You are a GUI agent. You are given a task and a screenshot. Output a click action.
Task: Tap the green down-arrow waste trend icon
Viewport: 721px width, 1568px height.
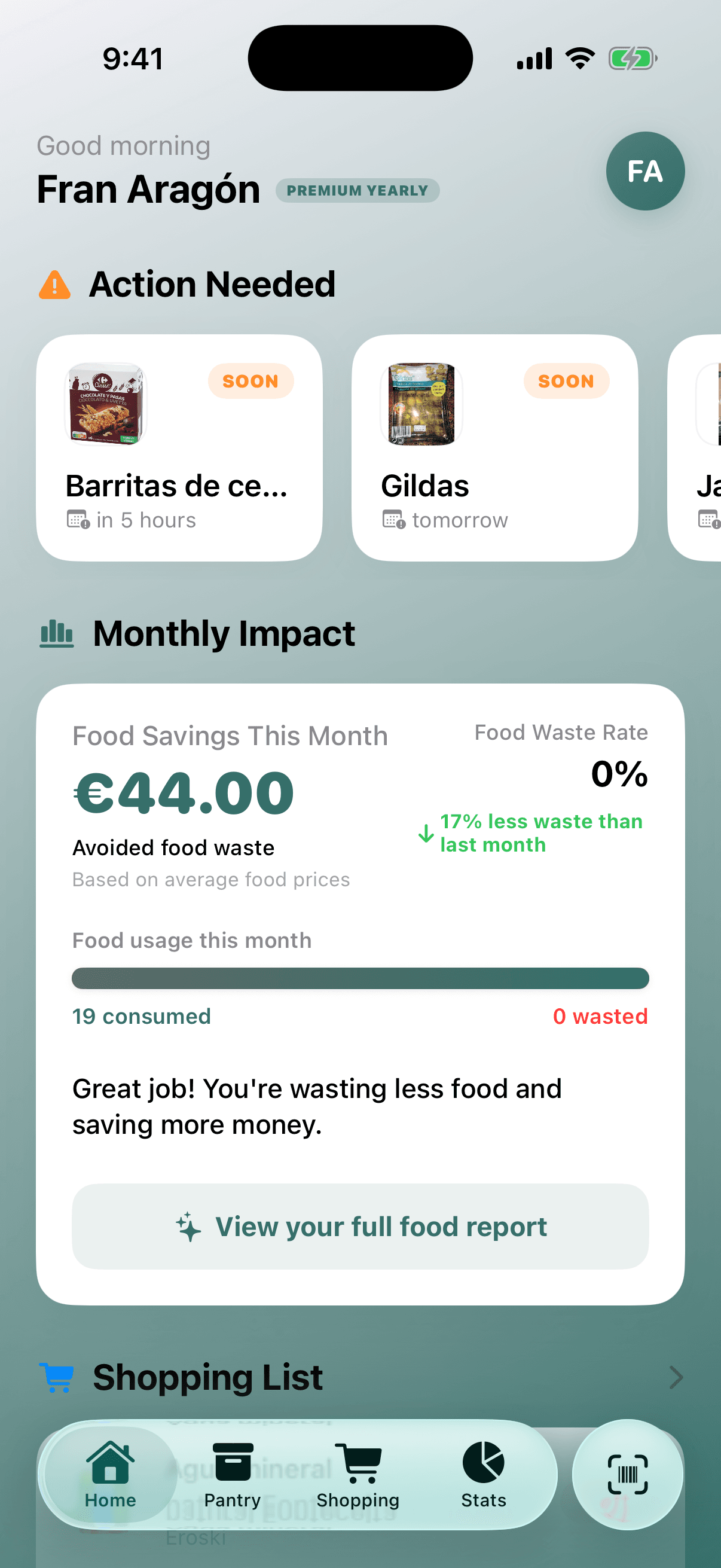426,833
